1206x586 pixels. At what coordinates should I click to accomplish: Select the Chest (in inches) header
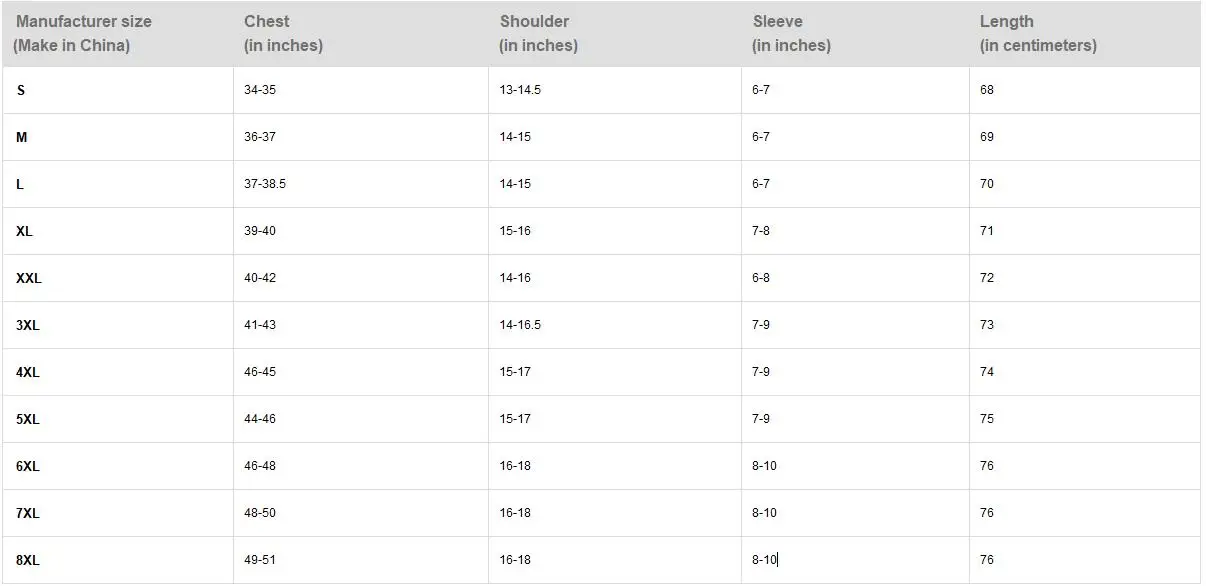(x=361, y=34)
